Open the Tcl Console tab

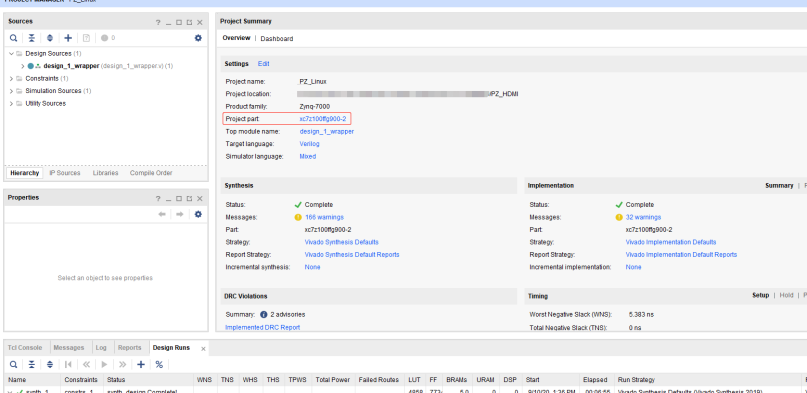pos(25,348)
